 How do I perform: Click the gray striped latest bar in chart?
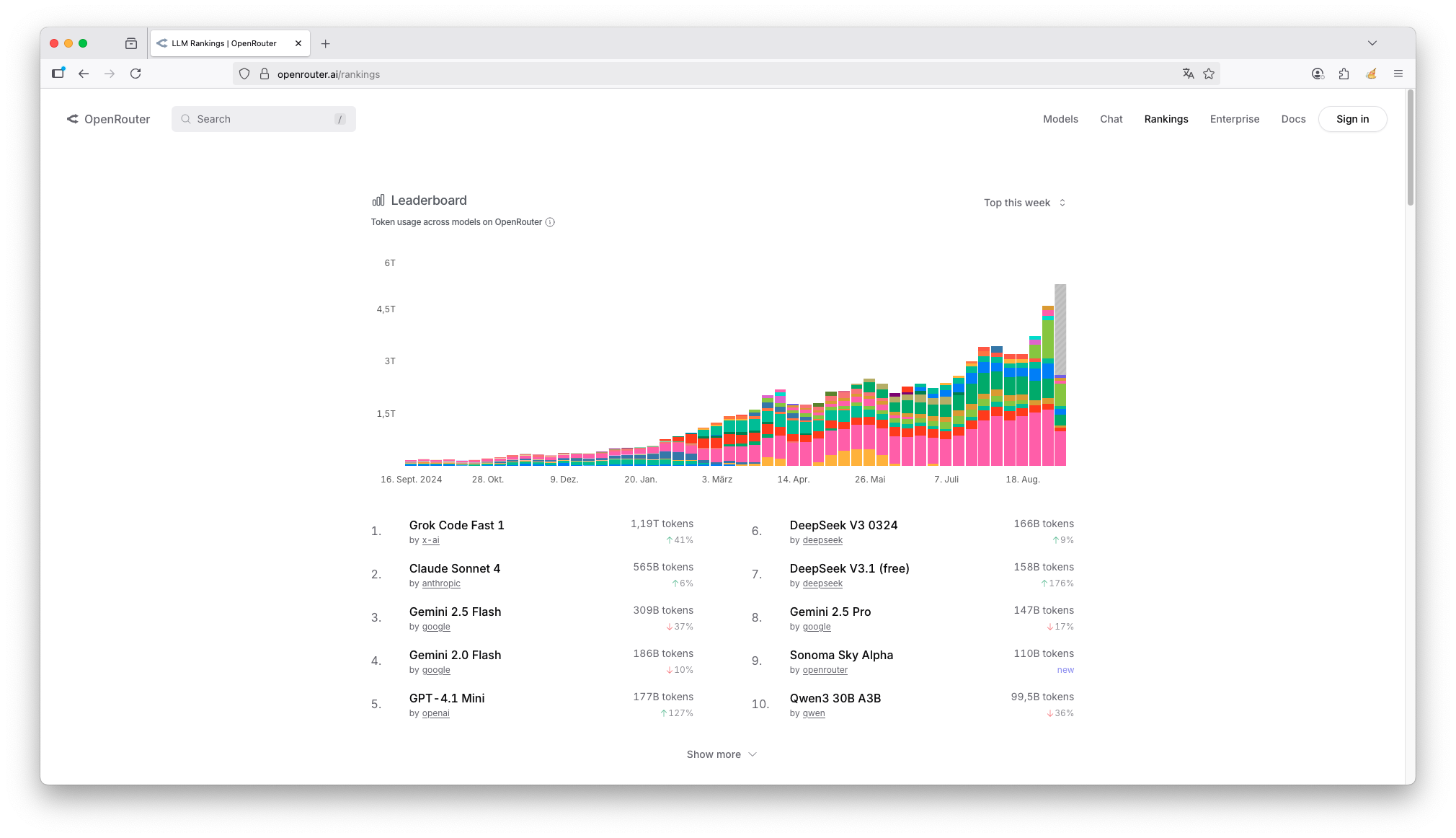(1060, 328)
